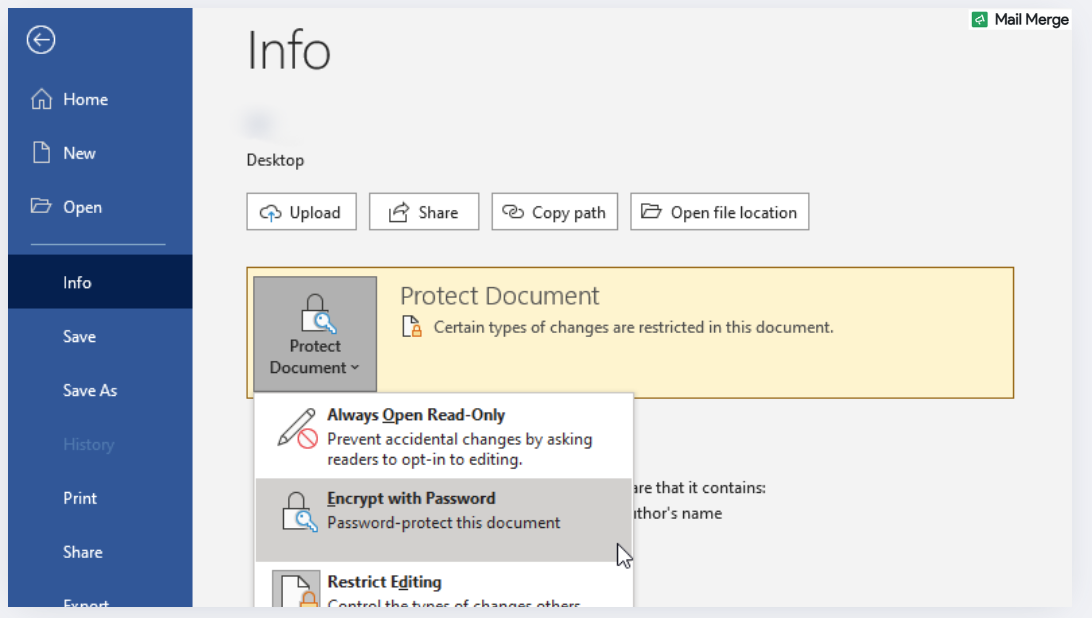Click the Open file location button
The width and height of the screenshot is (1092, 618).
coord(719,212)
